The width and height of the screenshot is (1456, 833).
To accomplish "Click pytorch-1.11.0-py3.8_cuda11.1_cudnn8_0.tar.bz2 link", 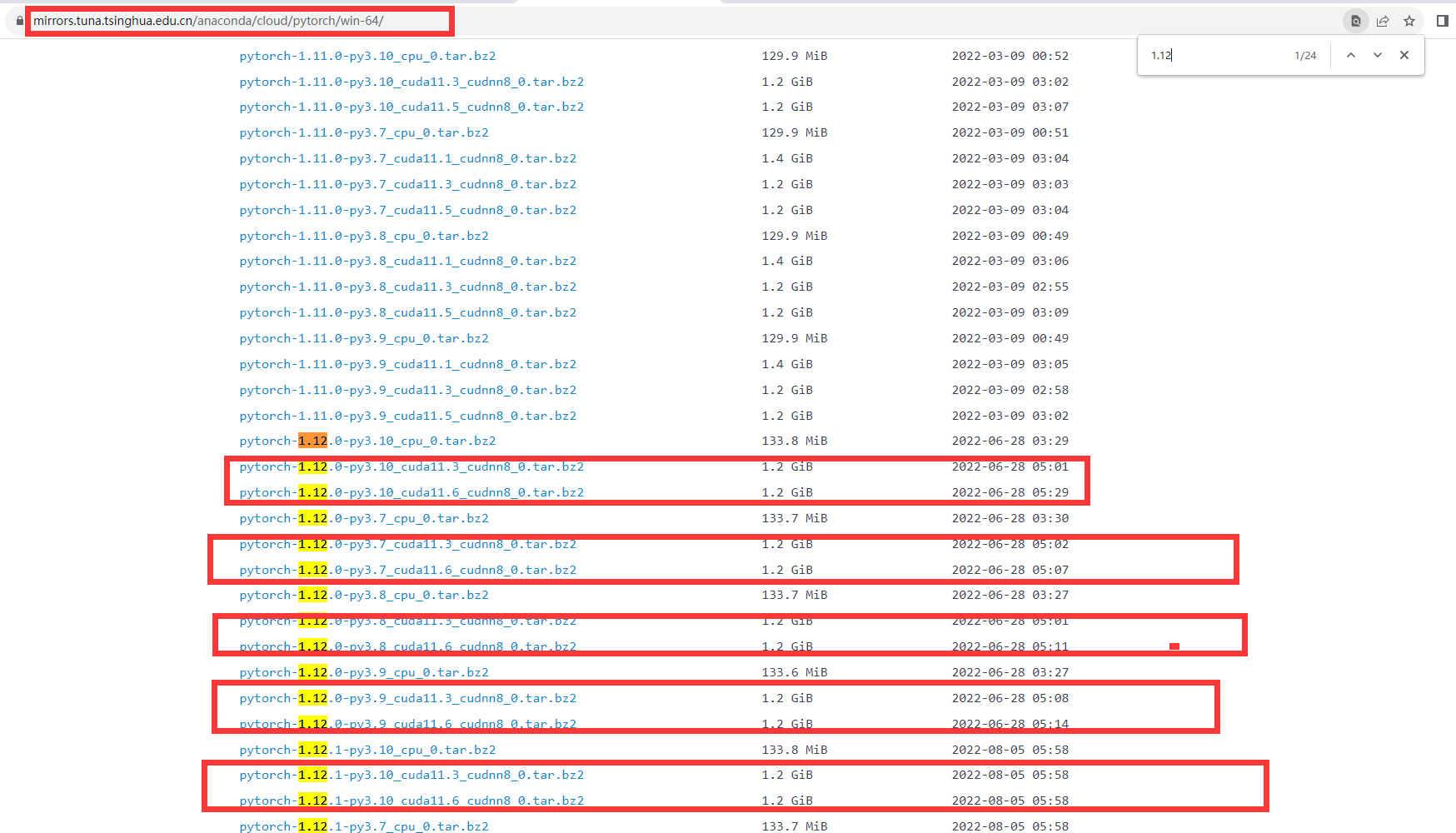I will click(408, 261).
